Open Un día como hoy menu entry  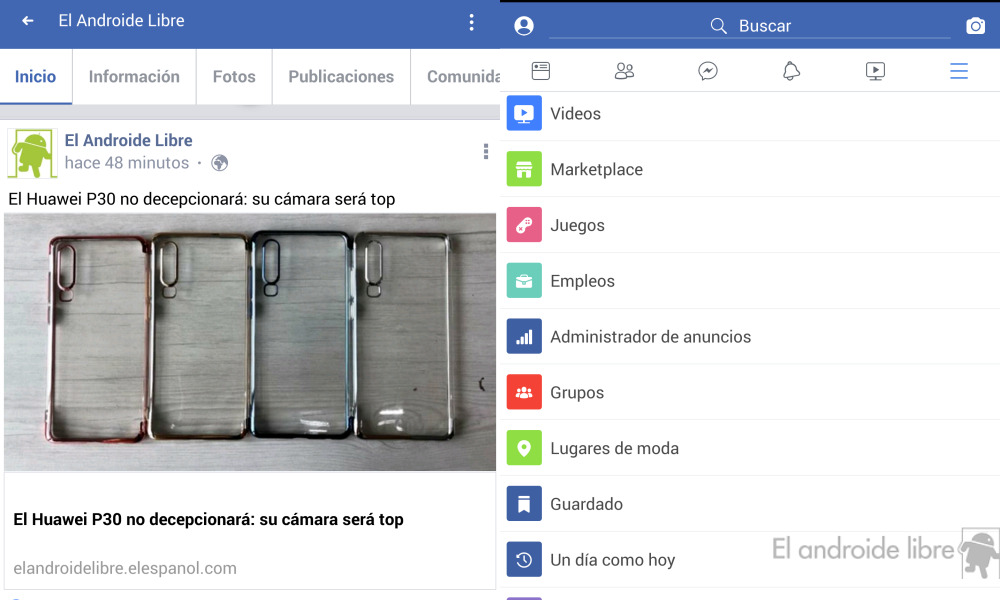point(750,560)
